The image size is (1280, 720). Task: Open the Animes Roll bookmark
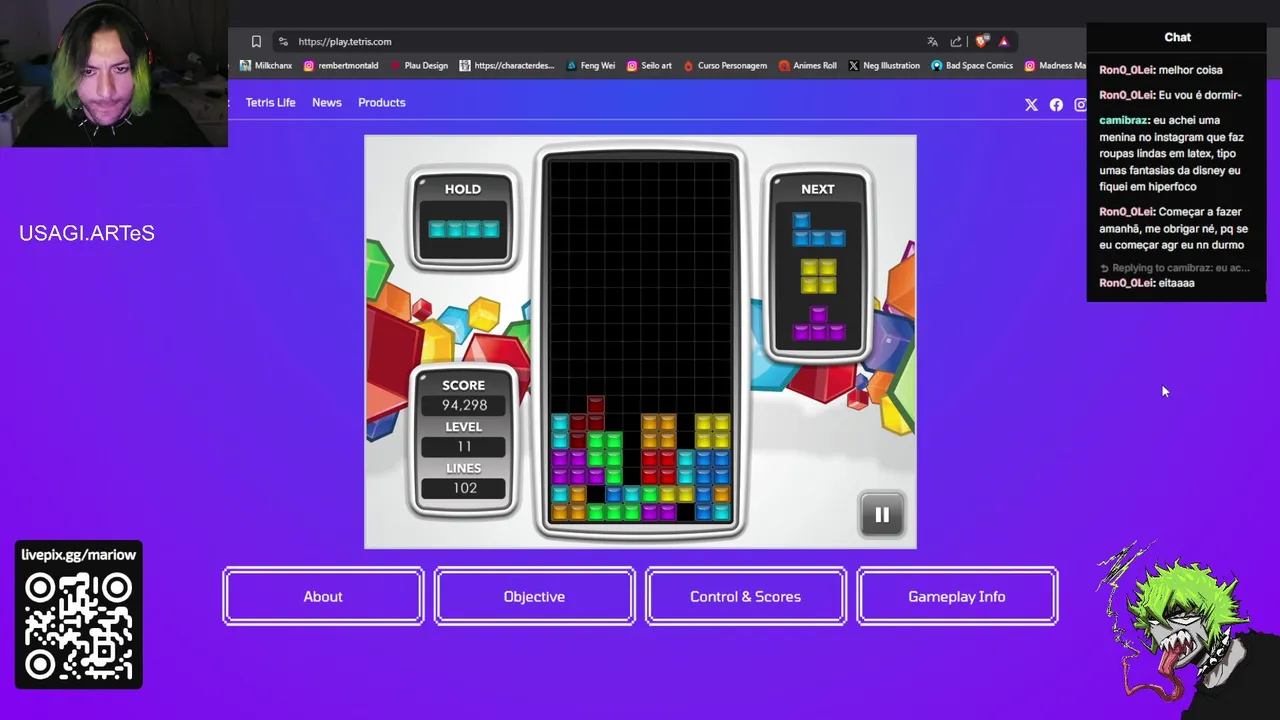[807, 65]
